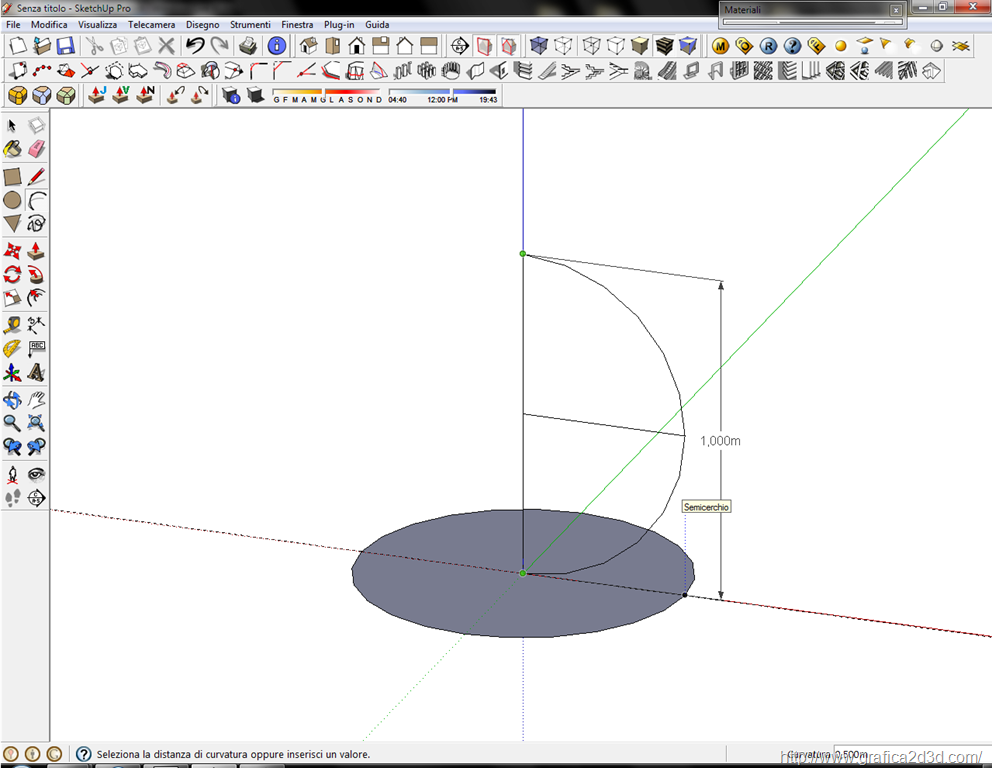Open the Telecamera menu
992x768 pixels.
tap(151, 24)
